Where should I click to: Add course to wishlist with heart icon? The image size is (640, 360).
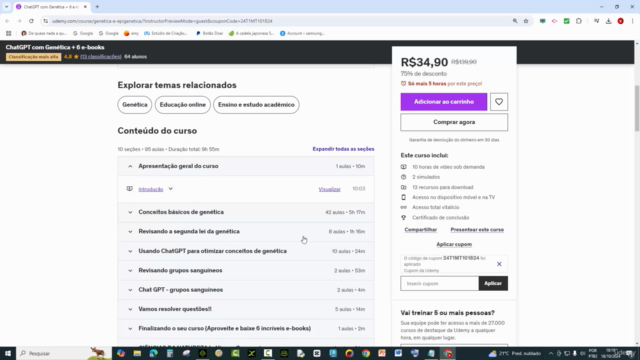499,102
